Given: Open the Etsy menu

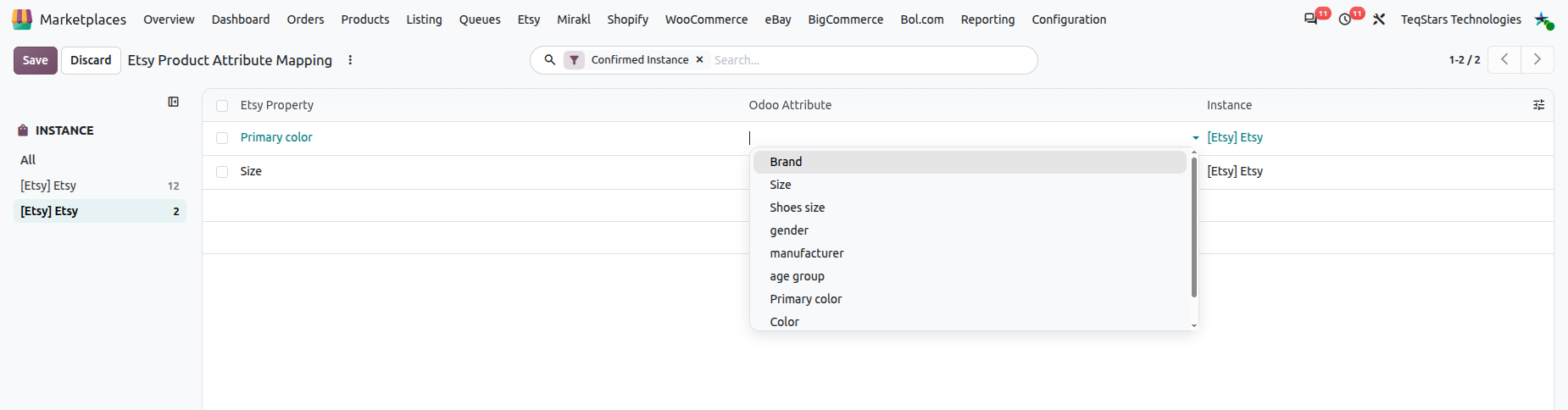Looking at the screenshot, I should [529, 19].
